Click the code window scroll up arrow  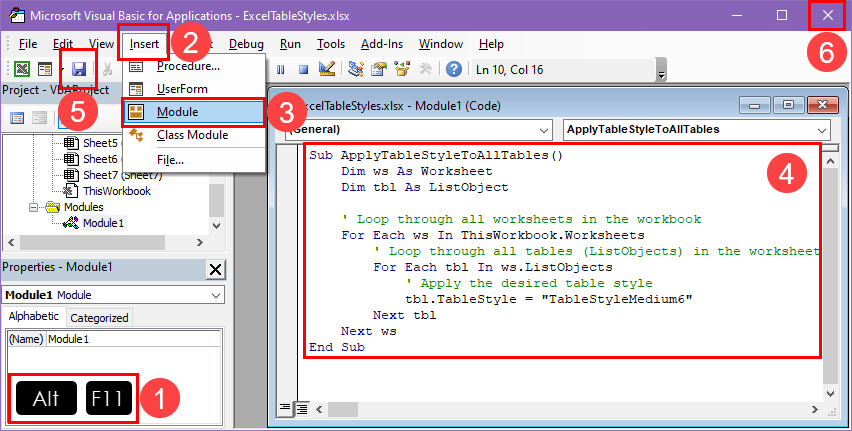(830, 161)
